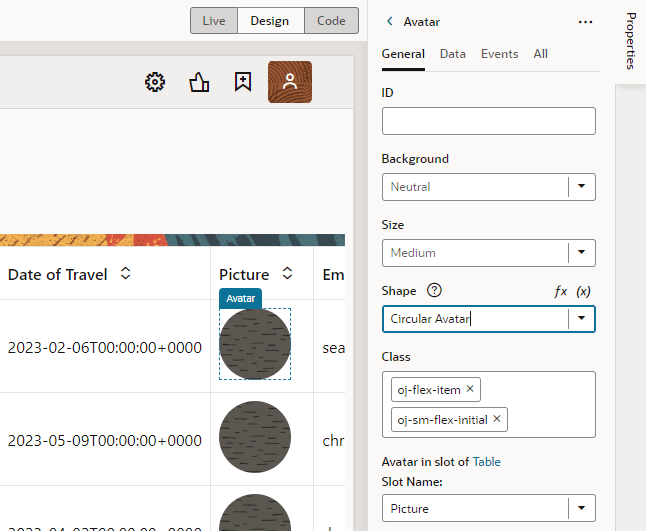Sort by Date of Travel column

click(x=126, y=273)
